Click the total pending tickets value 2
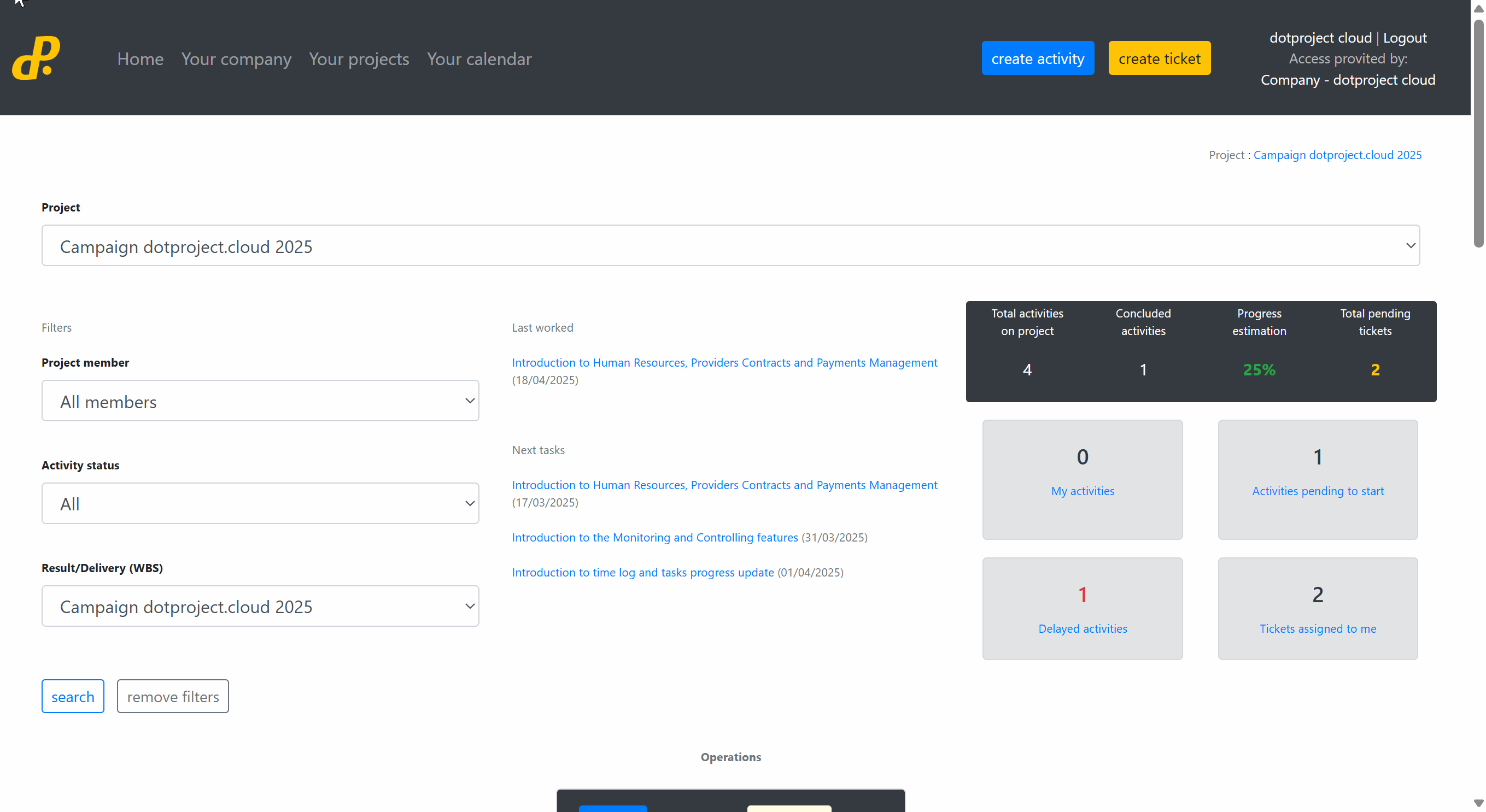This screenshot has width=1486, height=812. point(1374,370)
